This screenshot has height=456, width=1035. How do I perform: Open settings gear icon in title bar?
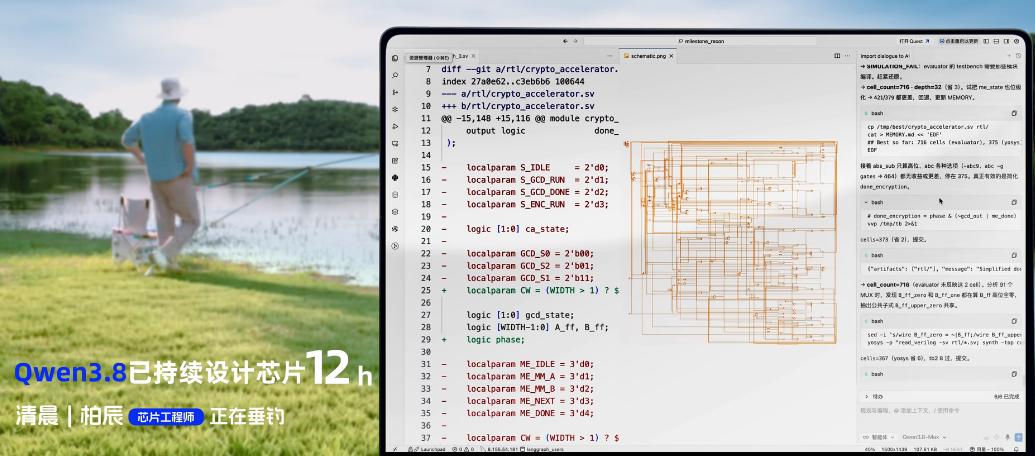1017,41
